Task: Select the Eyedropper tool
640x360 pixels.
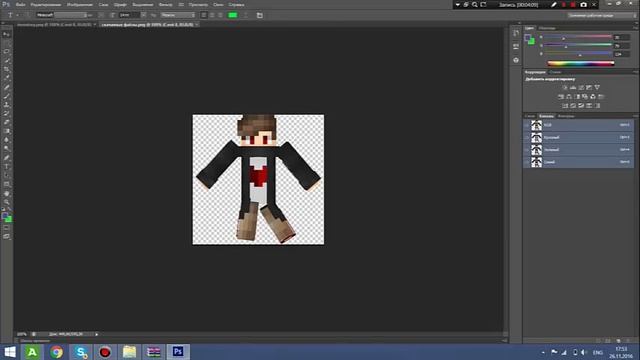Action: tap(7, 78)
